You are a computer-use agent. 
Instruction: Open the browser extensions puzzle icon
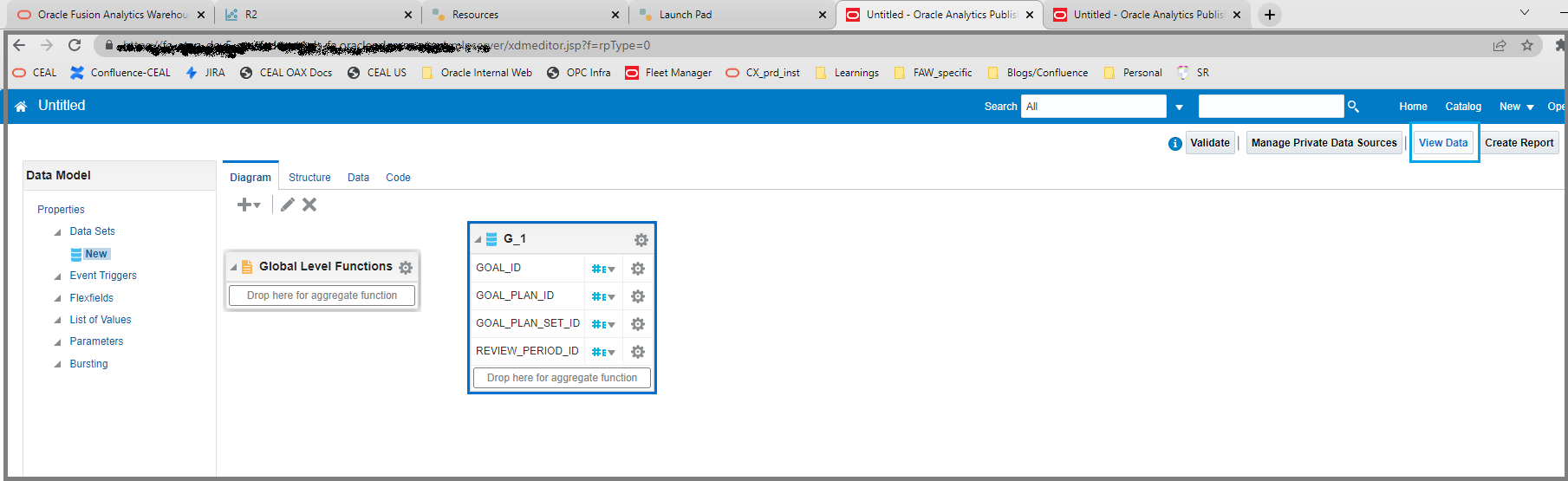[1560, 45]
